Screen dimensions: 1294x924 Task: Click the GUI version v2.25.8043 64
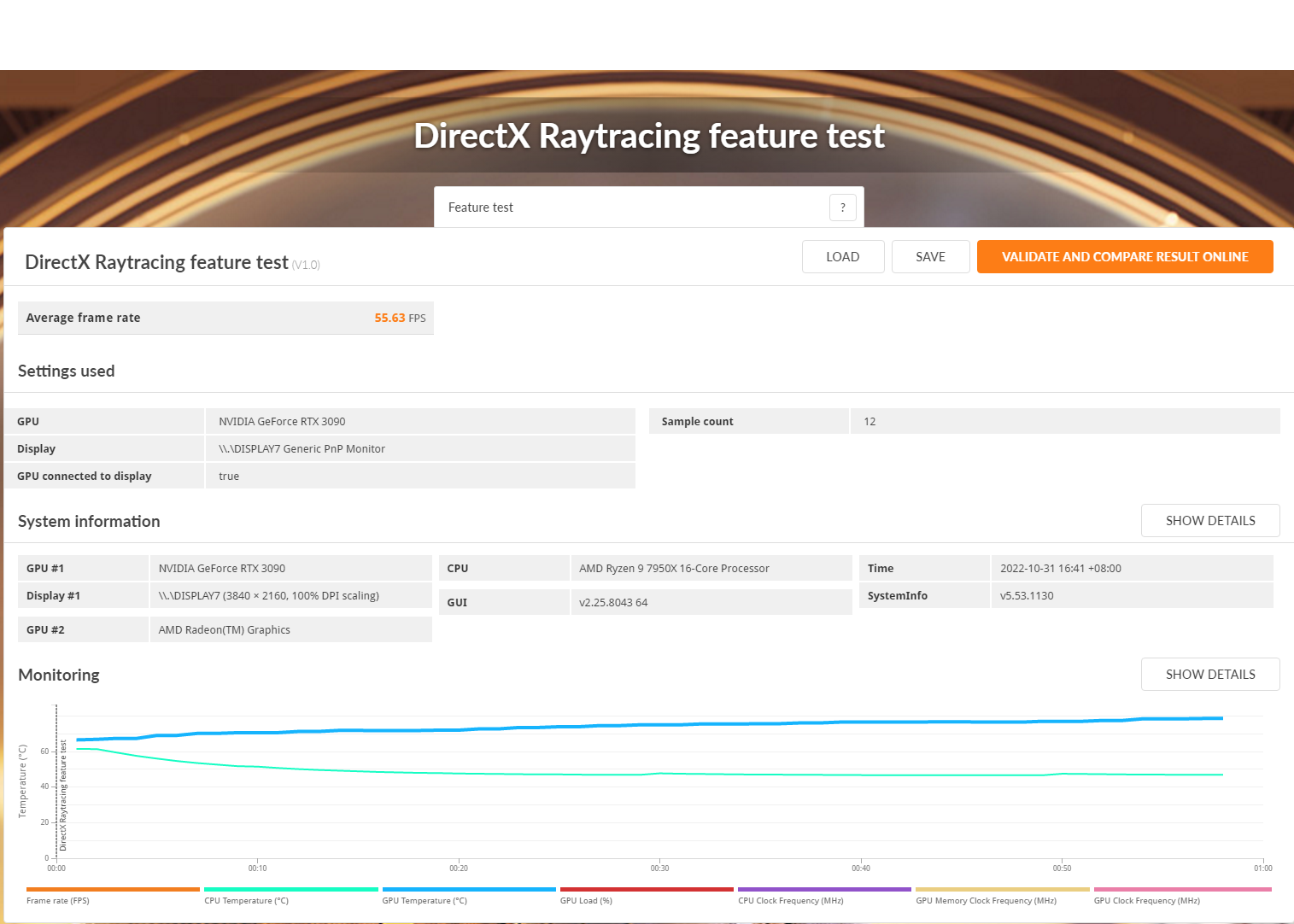click(613, 602)
